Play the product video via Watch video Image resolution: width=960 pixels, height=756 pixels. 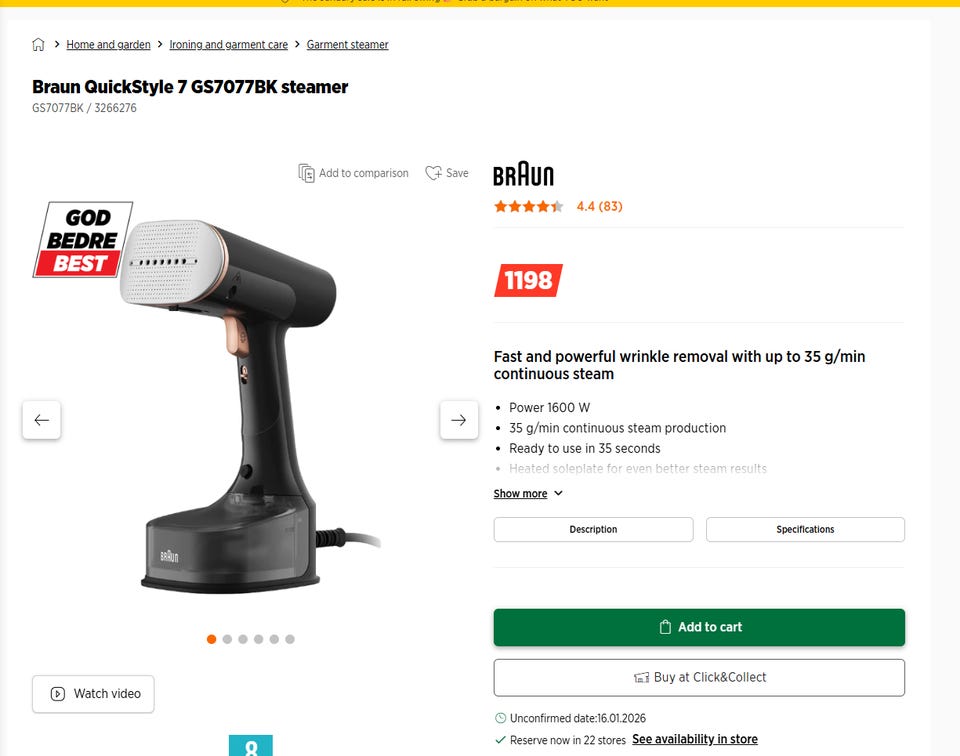[x=93, y=694]
